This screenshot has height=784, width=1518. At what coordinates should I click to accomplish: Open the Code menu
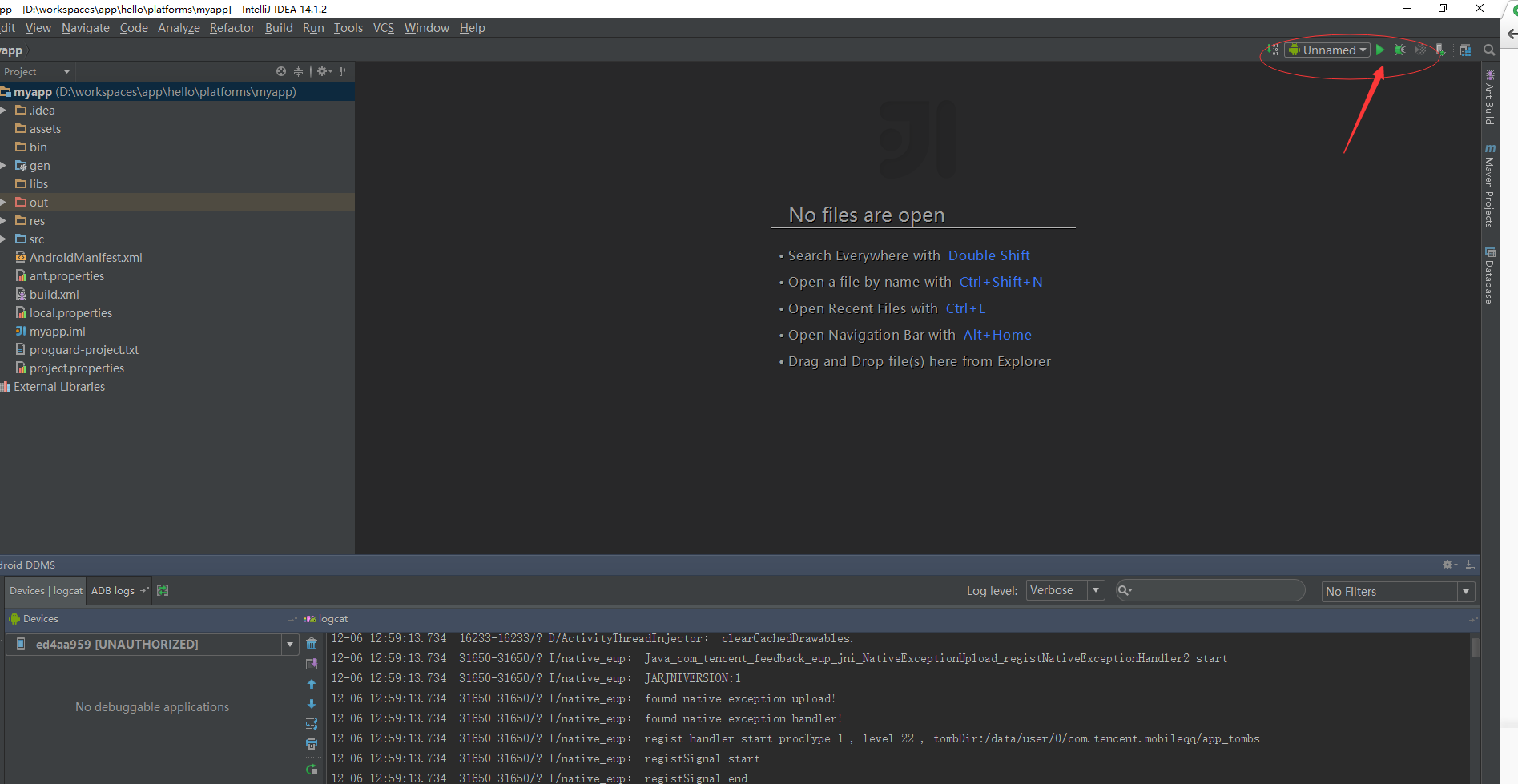[x=134, y=28]
